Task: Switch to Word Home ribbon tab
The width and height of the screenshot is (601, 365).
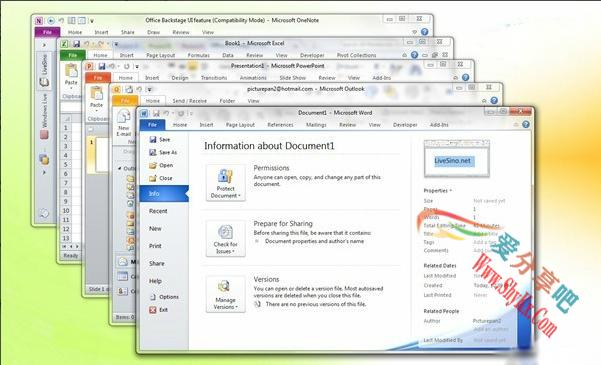Action: [180, 125]
